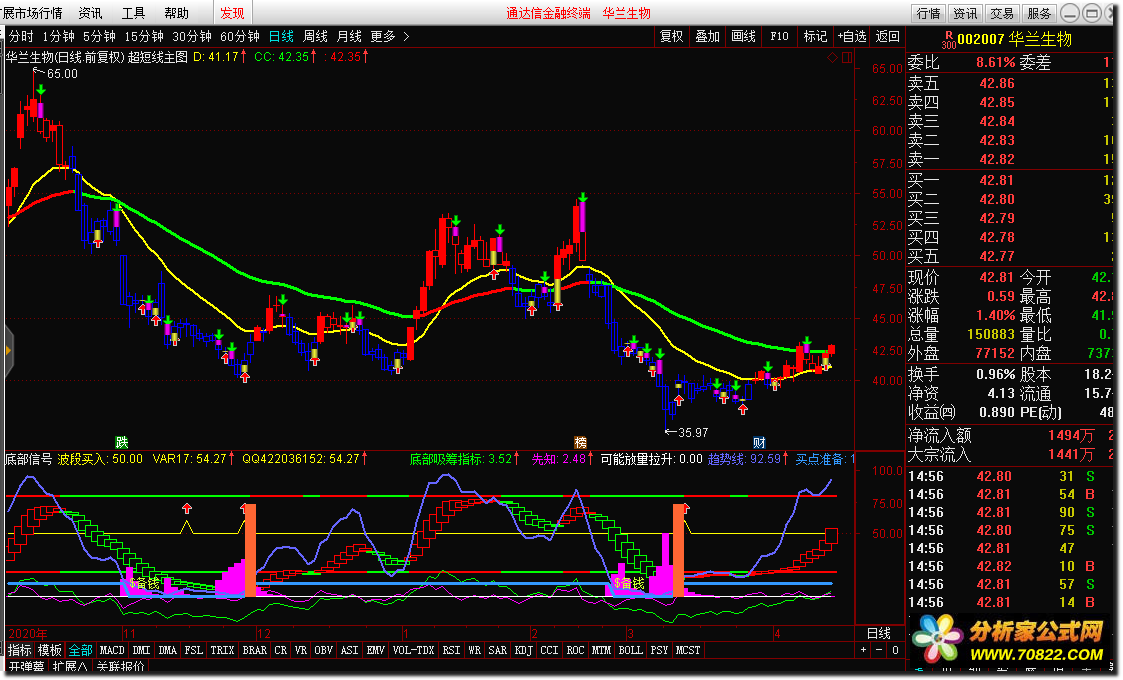The width and height of the screenshot is (1123, 680).
Task: Click the 备钱 label on the right indicator
Action: tap(629, 584)
